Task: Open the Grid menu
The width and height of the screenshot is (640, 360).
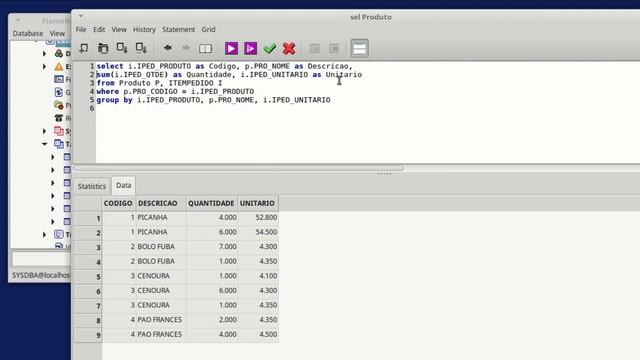Action: click(x=208, y=29)
